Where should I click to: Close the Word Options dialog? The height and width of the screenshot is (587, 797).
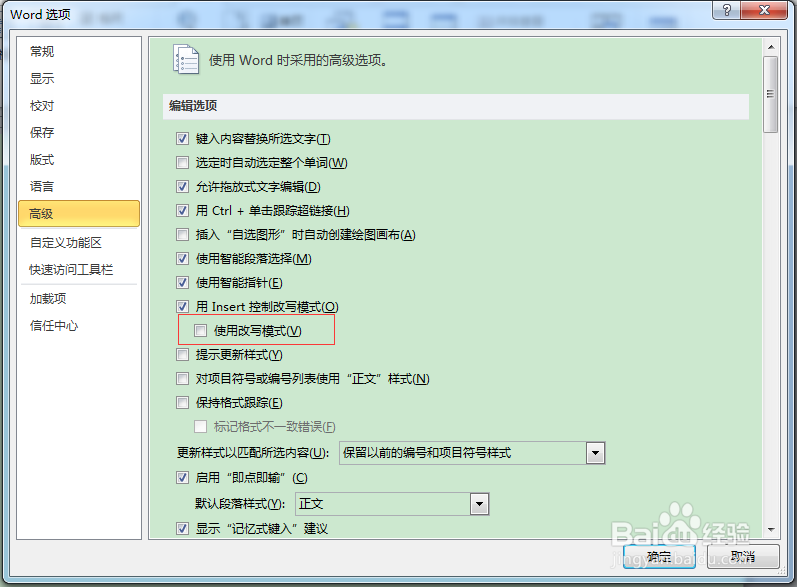(x=764, y=10)
